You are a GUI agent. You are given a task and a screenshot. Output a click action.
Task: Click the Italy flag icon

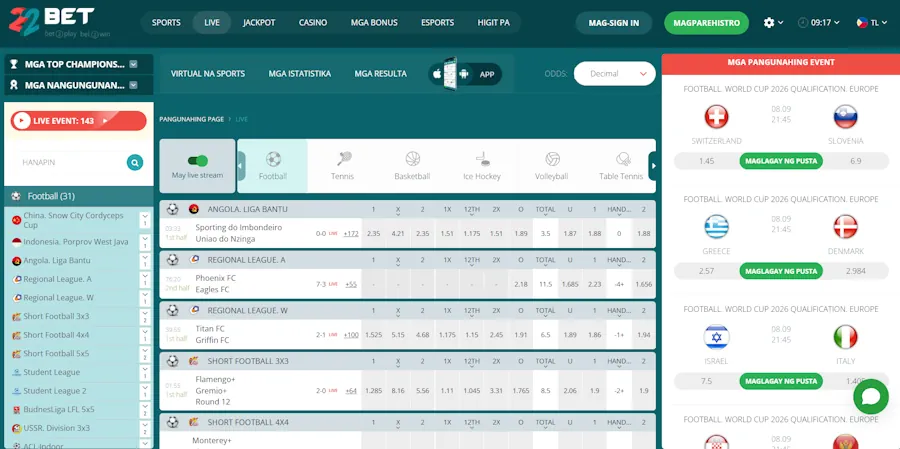pyautogui.click(x=845, y=337)
